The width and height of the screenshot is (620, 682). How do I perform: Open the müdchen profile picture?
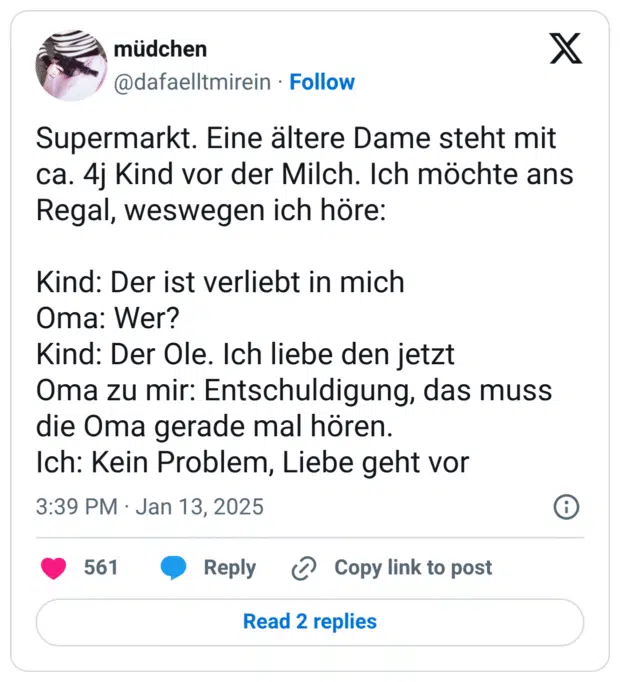tap(68, 65)
